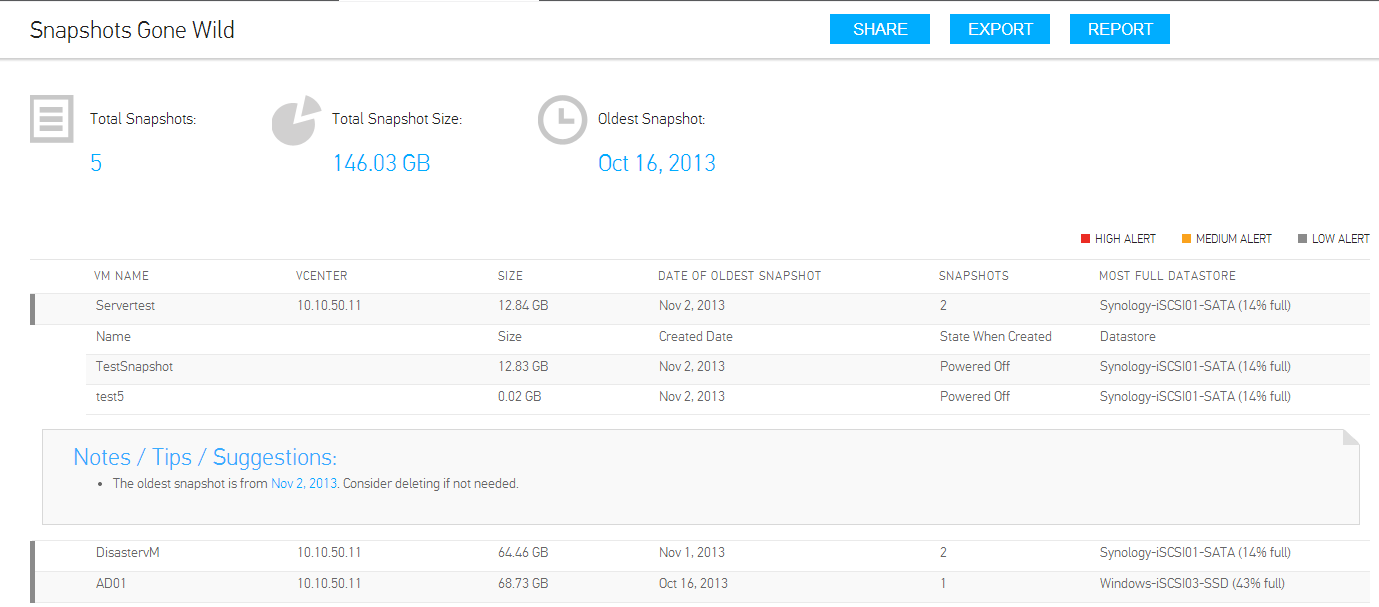Collapse the Servertest VM row
Screen dimensions: 1379x607
[x=126, y=306]
